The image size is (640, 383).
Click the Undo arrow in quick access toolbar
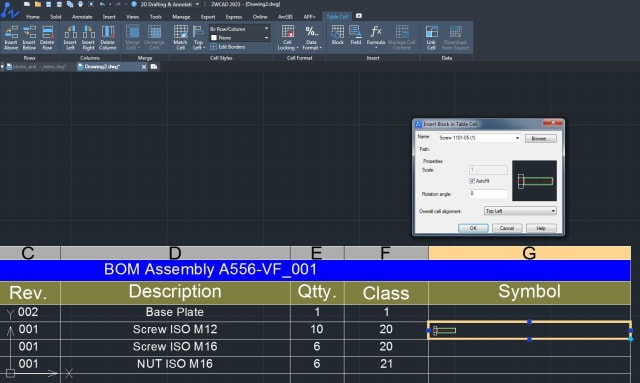pos(102,4)
